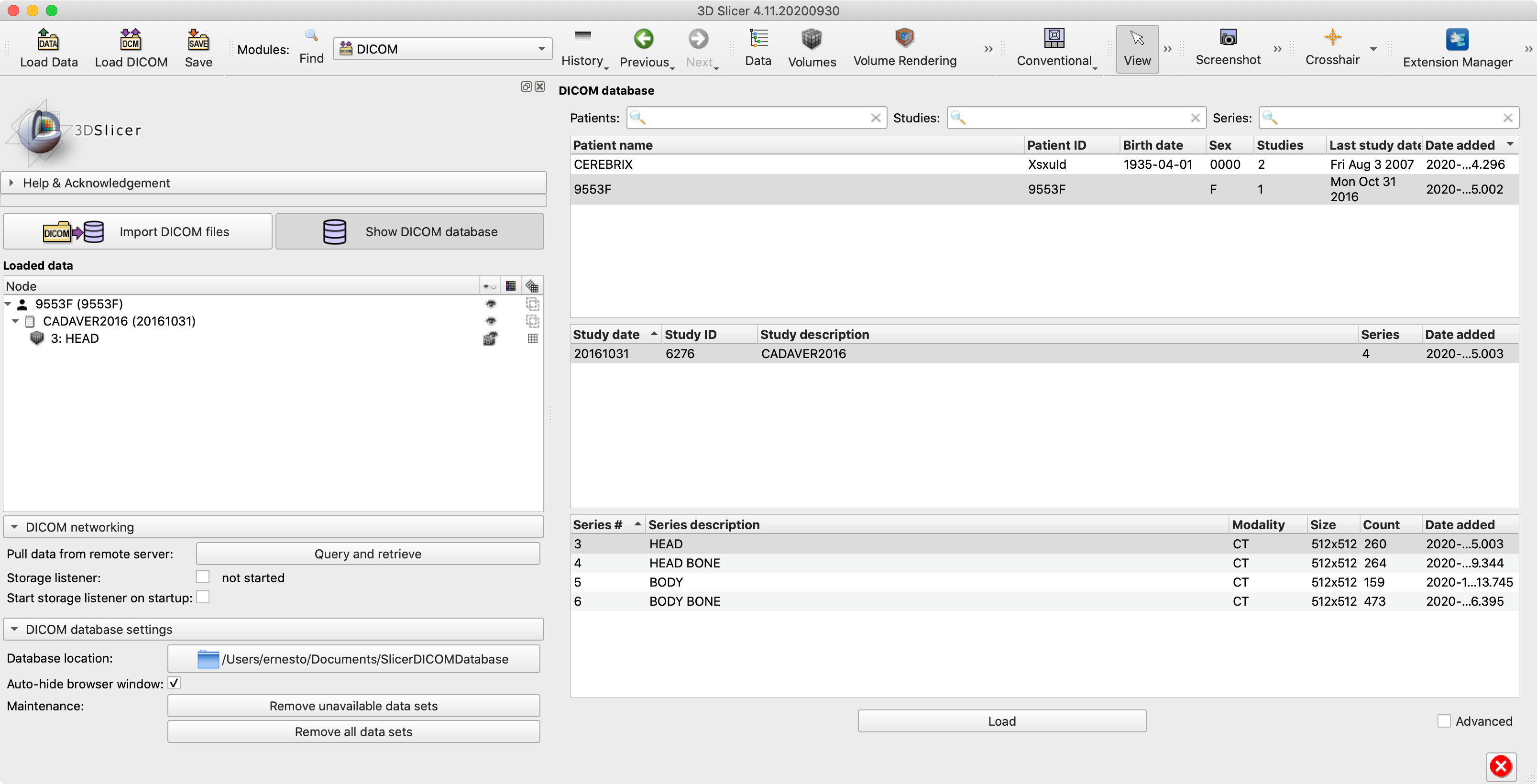Image resolution: width=1537 pixels, height=784 pixels.
Task: Click transform icon for 9553F patient row
Action: coord(532,304)
